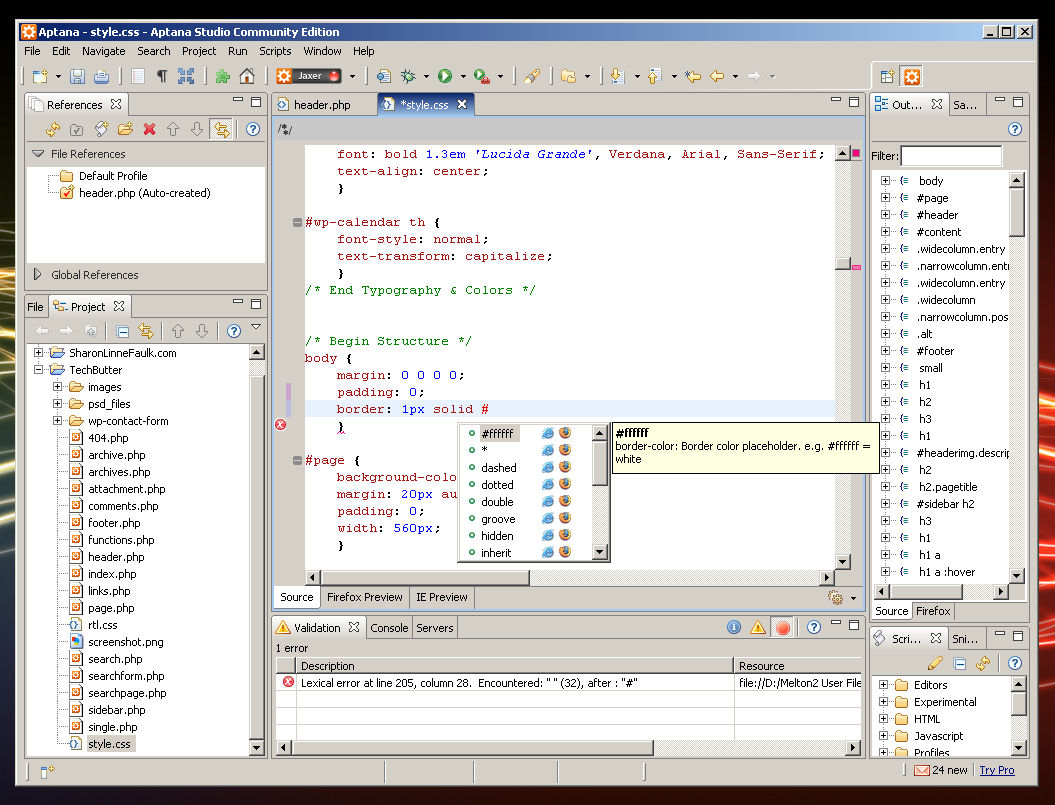
Task: Toggle the warnings filter in Validation view
Action: click(x=758, y=628)
